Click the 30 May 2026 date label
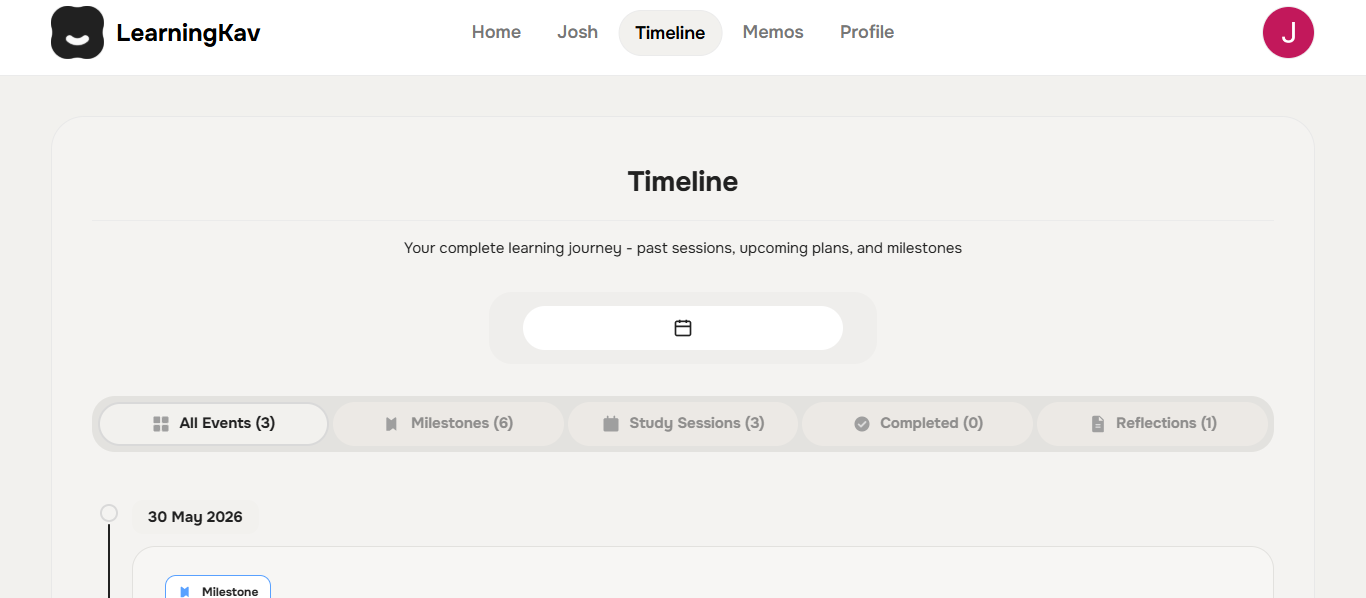The width and height of the screenshot is (1366, 598). pos(195,517)
